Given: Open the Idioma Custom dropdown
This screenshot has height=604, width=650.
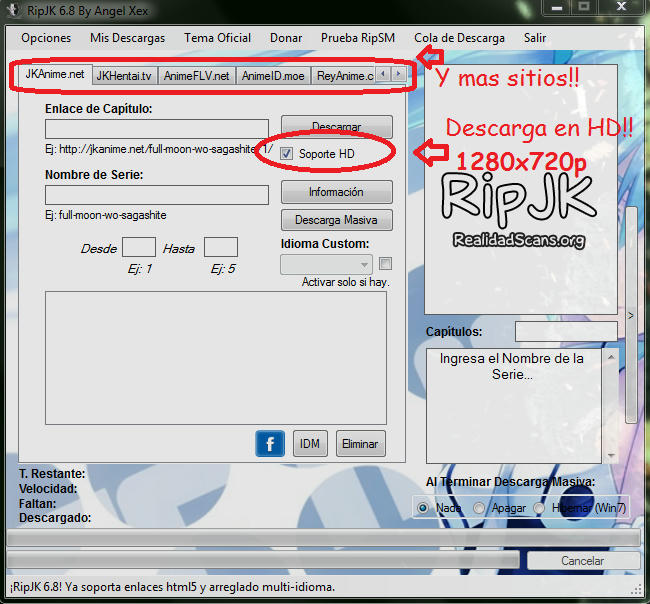Looking at the screenshot, I should point(326,264).
